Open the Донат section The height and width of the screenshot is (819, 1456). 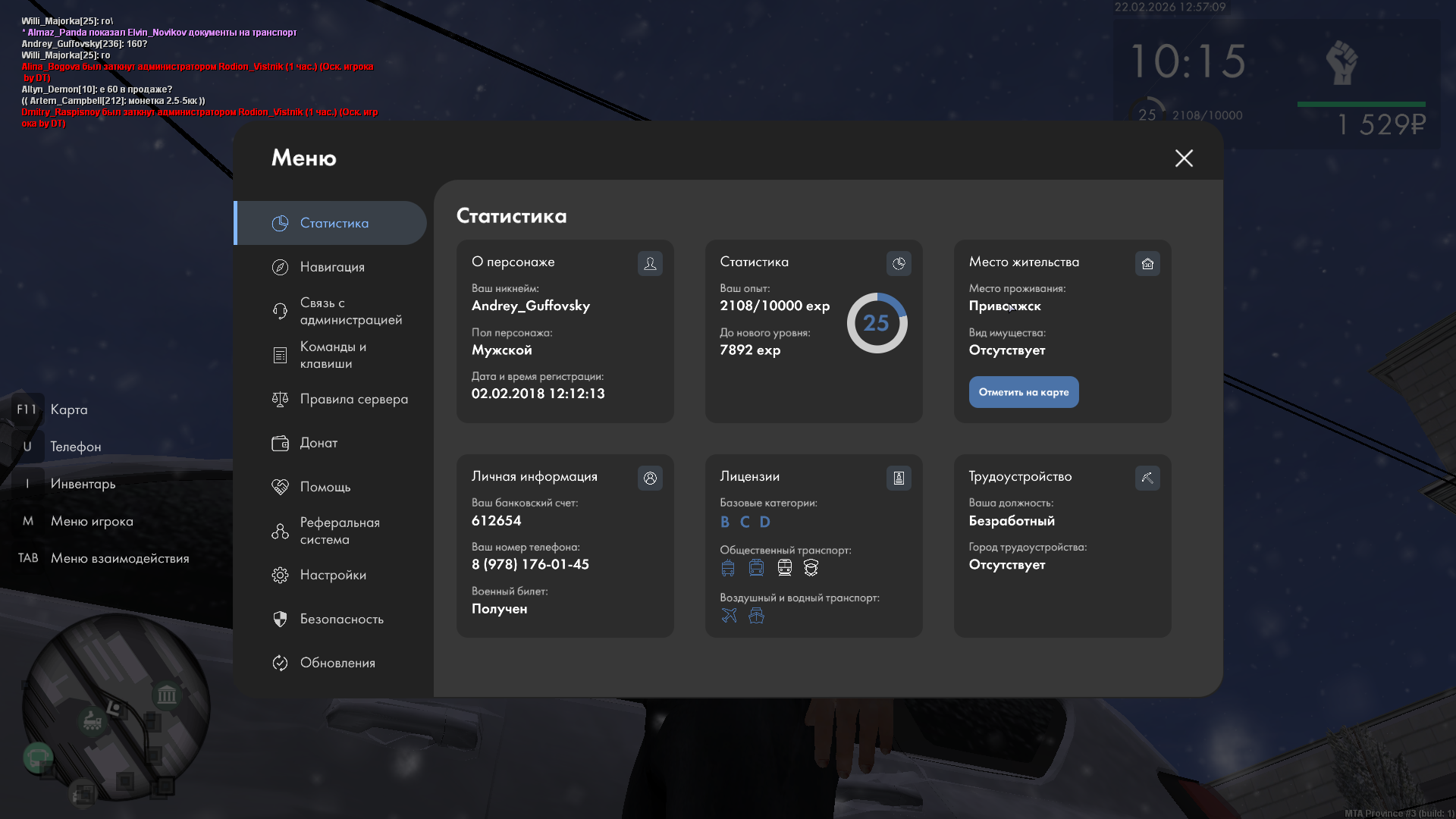[318, 443]
